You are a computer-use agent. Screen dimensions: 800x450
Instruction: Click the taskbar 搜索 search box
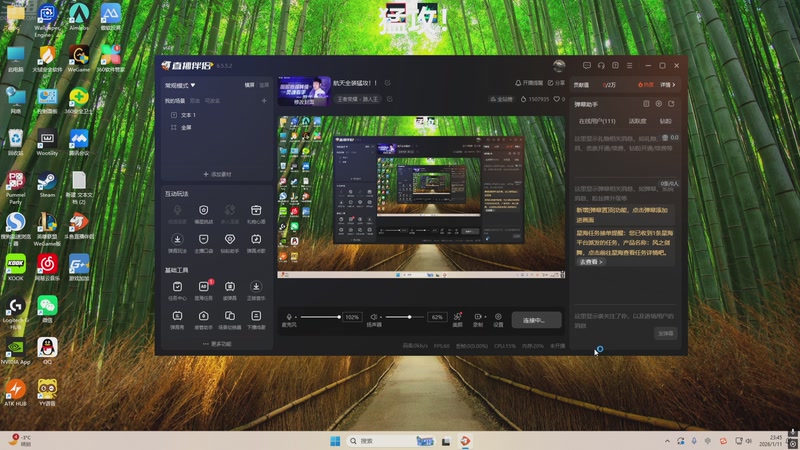(x=391, y=441)
